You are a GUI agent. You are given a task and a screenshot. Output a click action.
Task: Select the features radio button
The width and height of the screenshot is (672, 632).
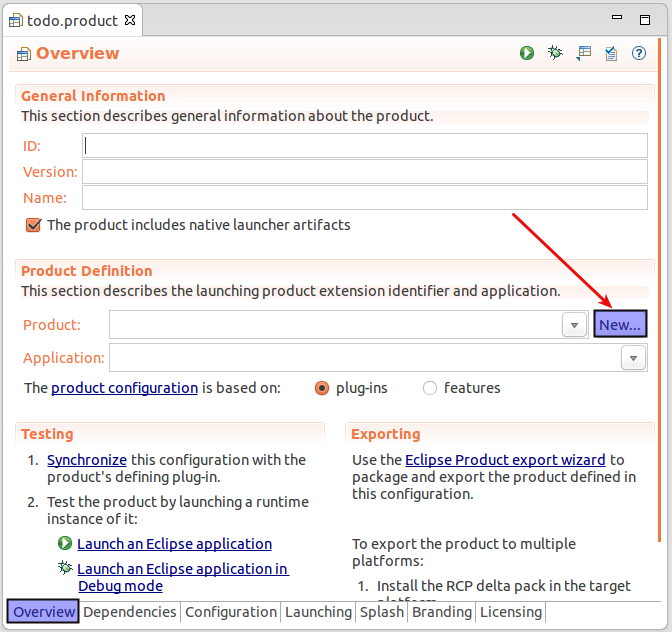430,388
